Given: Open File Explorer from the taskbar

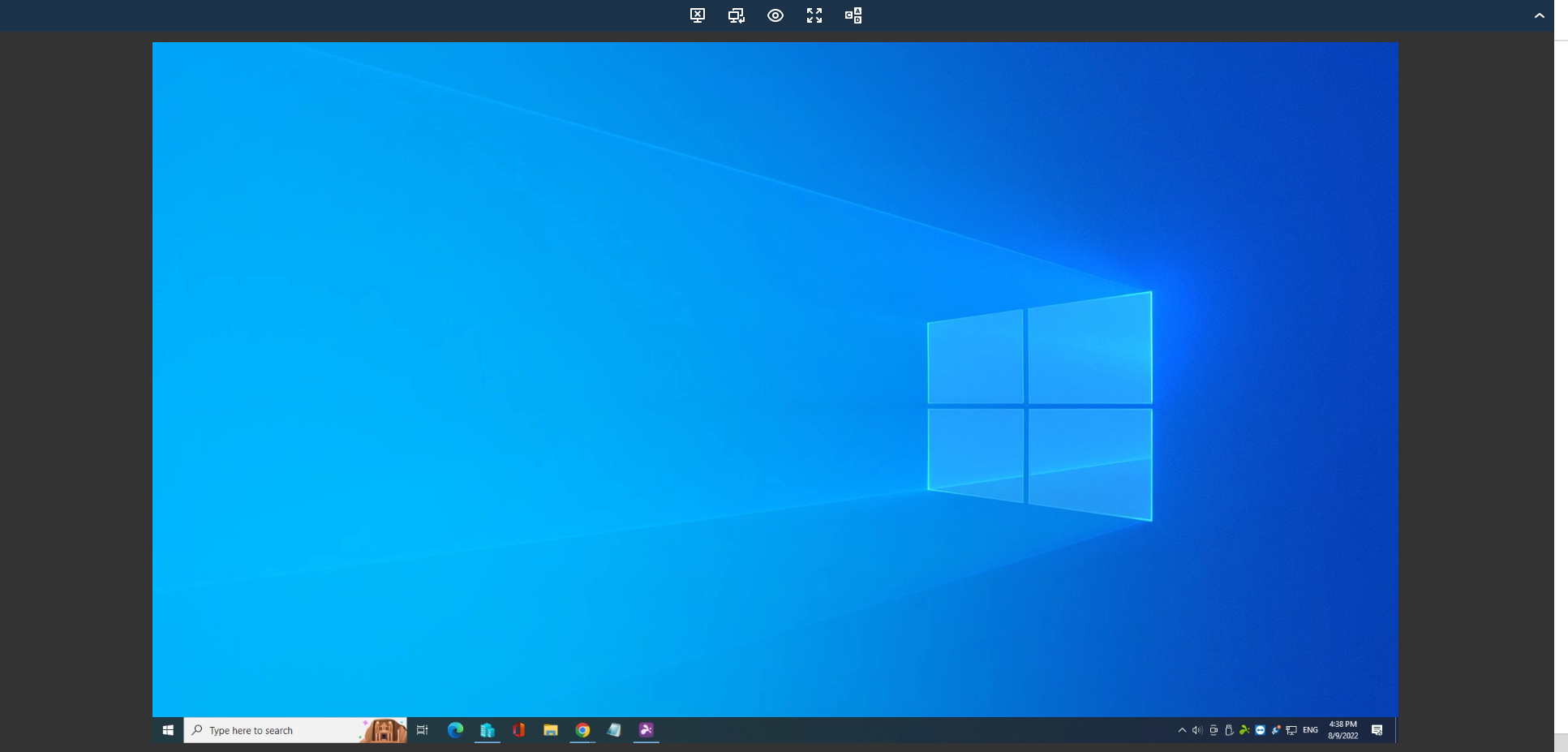Looking at the screenshot, I should 550,730.
